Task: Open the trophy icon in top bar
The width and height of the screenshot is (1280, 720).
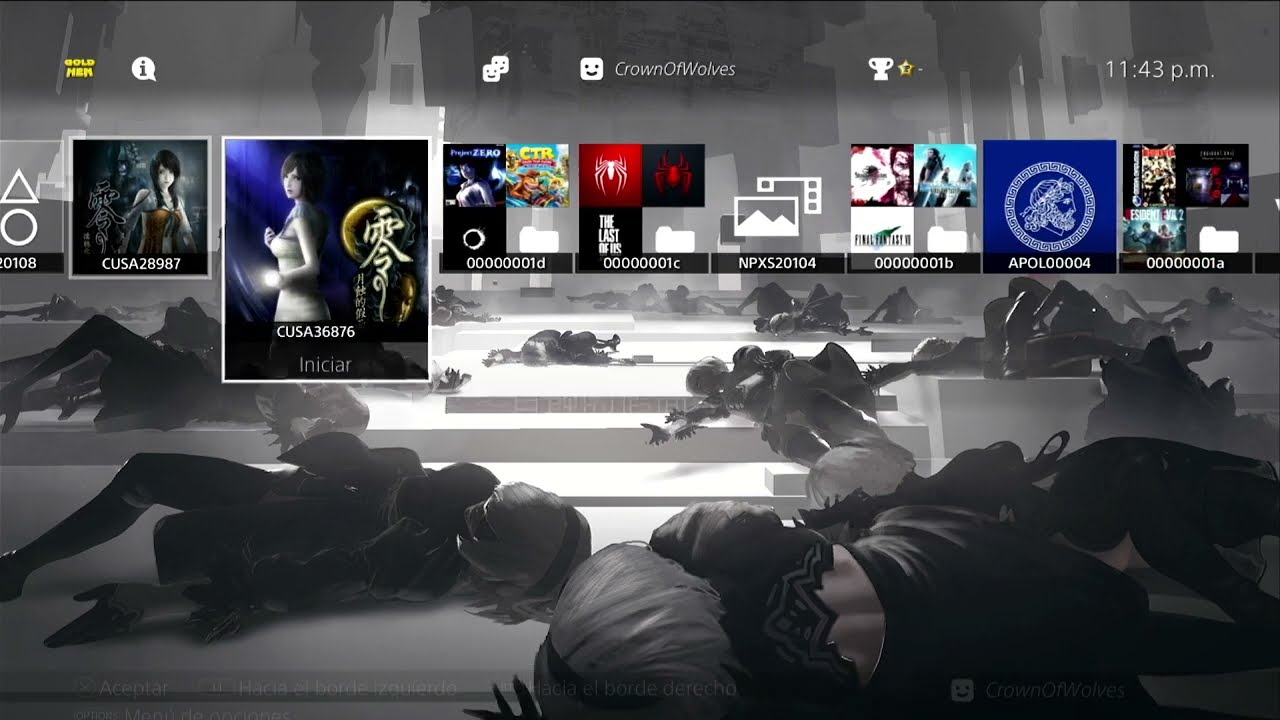Action: [880, 69]
